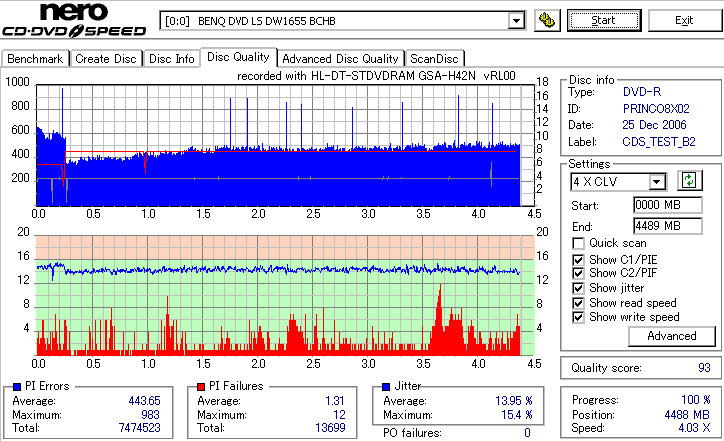Screen dimensions: 724x441
Task: Click PI Errors average 443.65
Action: [x=145, y=401]
